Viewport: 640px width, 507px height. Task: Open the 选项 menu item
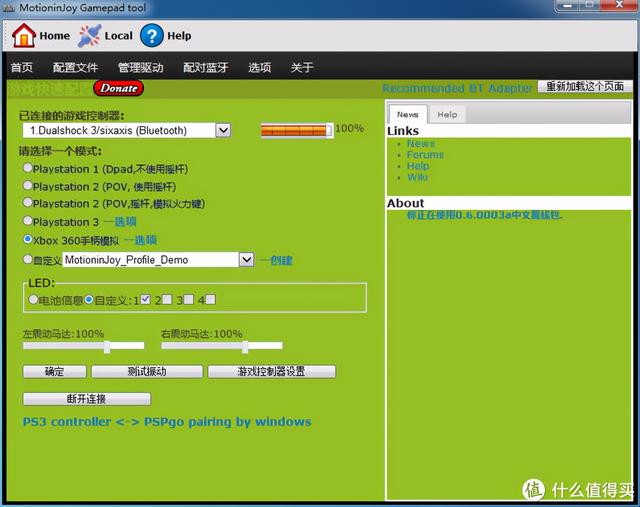click(260, 67)
